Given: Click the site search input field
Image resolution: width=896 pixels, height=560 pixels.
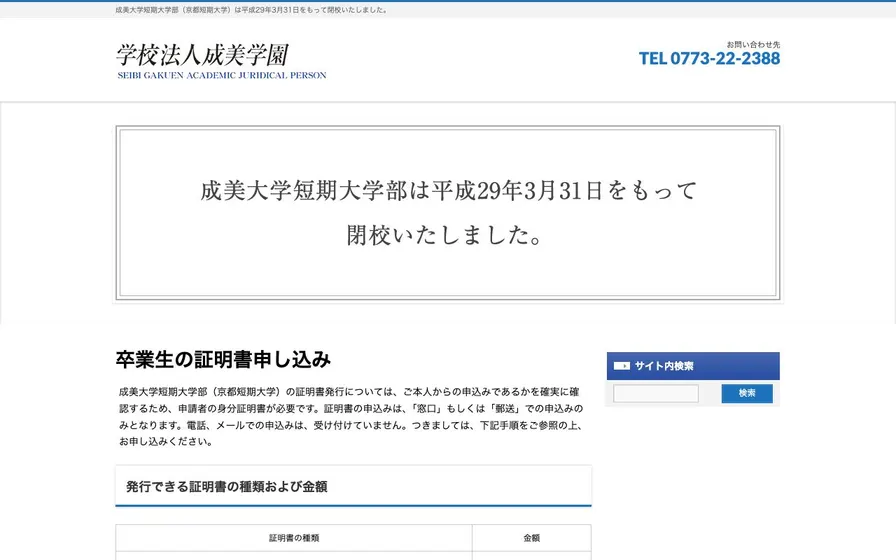Looking at the screenshot, I should click(655, 394).
